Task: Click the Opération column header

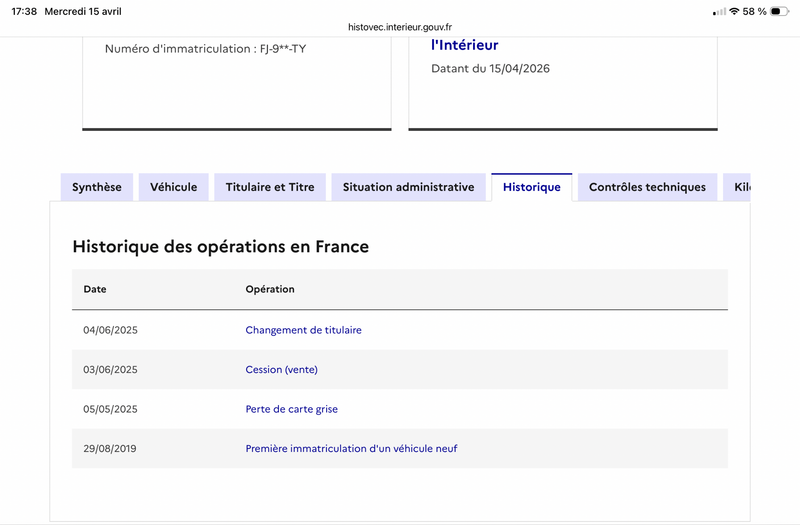Action: pyautogui.click(x=270, y=289)
